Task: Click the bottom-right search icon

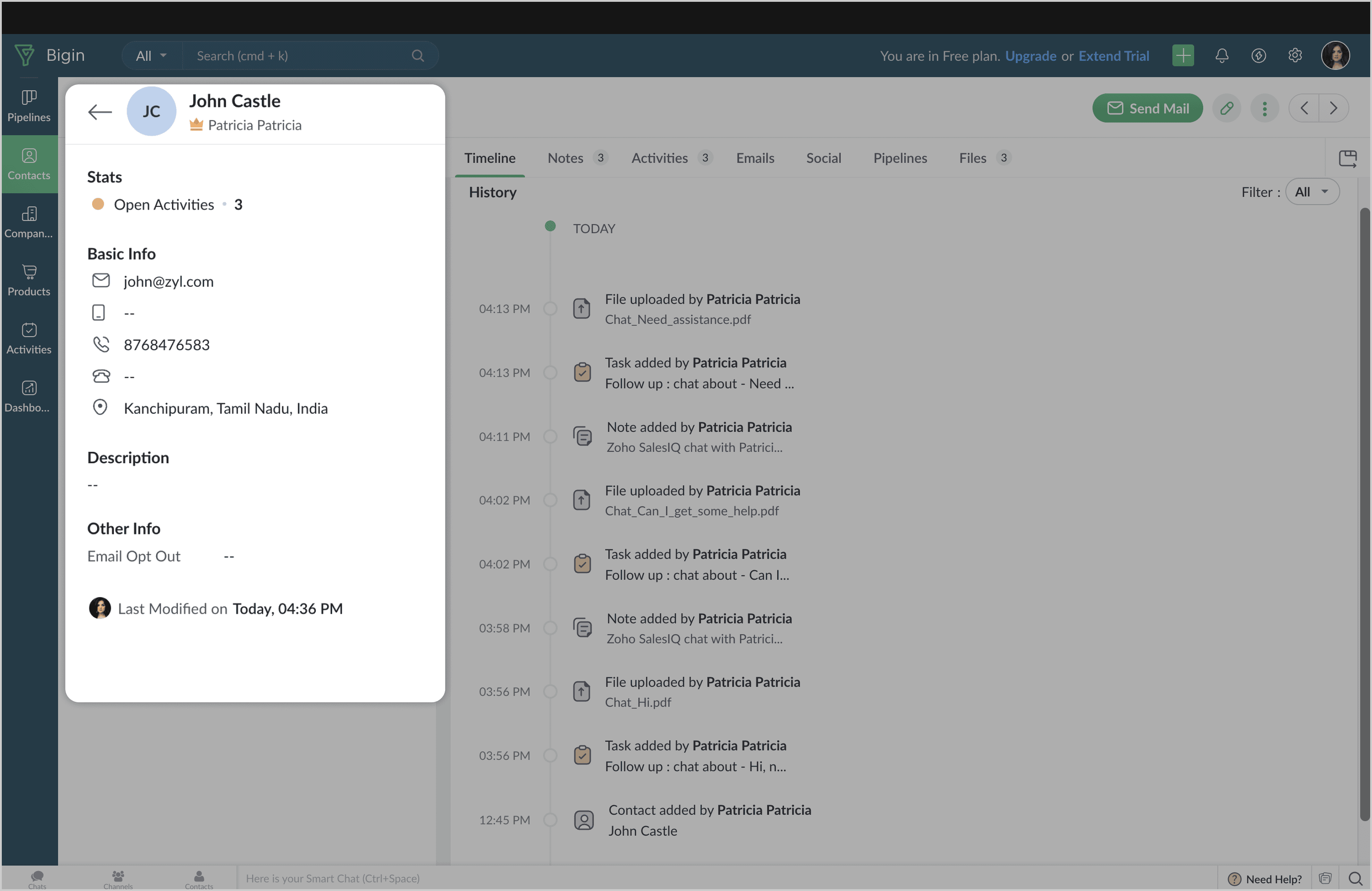Action: tap(1355, 879)
